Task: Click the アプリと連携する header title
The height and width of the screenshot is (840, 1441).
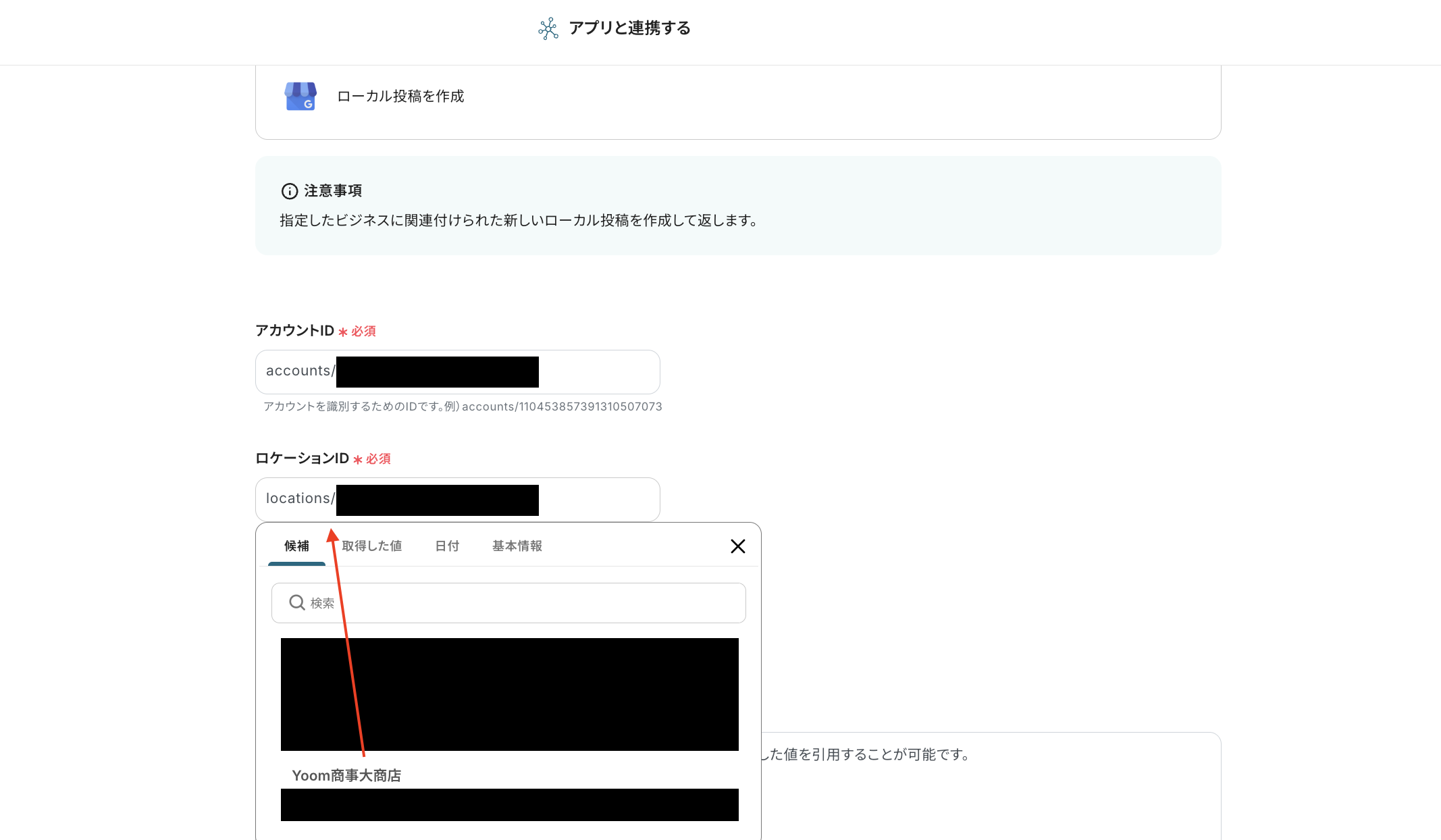Action: click(x=629, y=28)
